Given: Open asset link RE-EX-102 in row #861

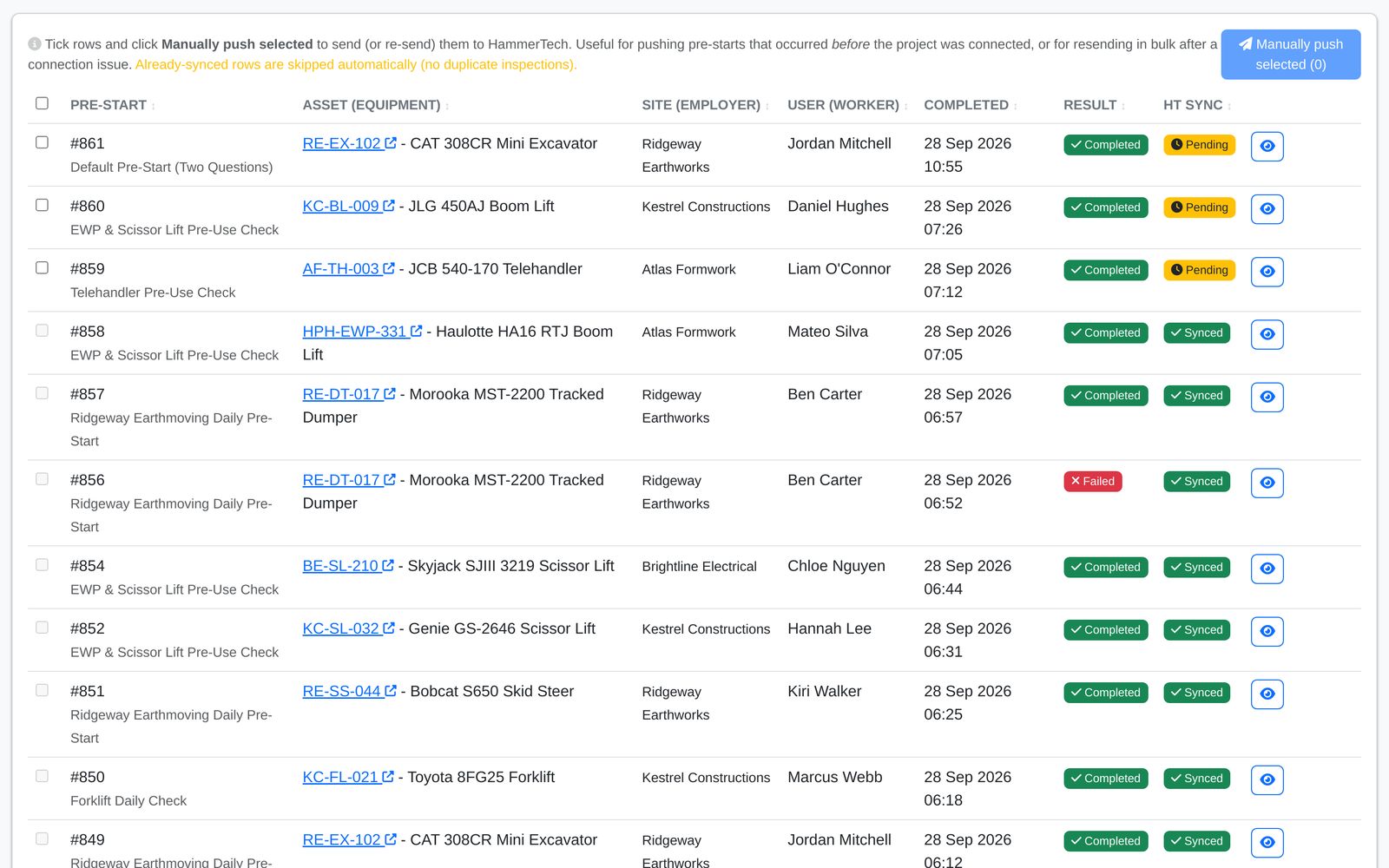Looking at the screenshot, I should point(349,144).
